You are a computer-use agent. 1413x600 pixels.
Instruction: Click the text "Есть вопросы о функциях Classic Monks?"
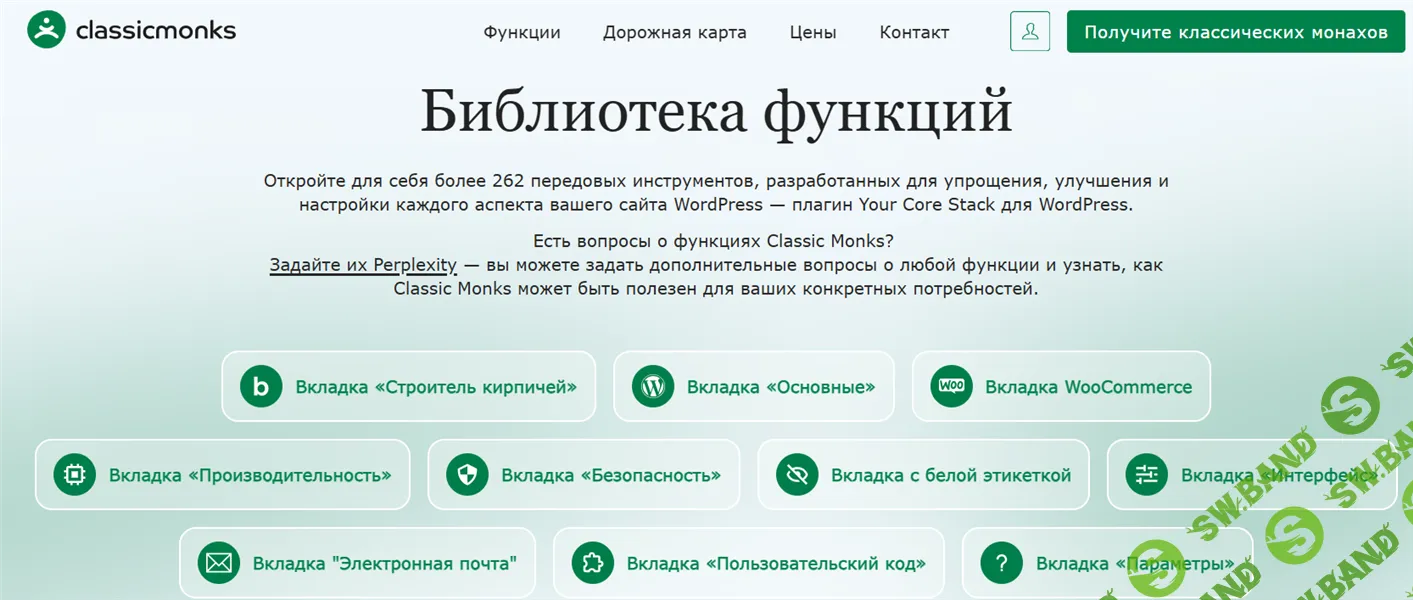[713, 241]
